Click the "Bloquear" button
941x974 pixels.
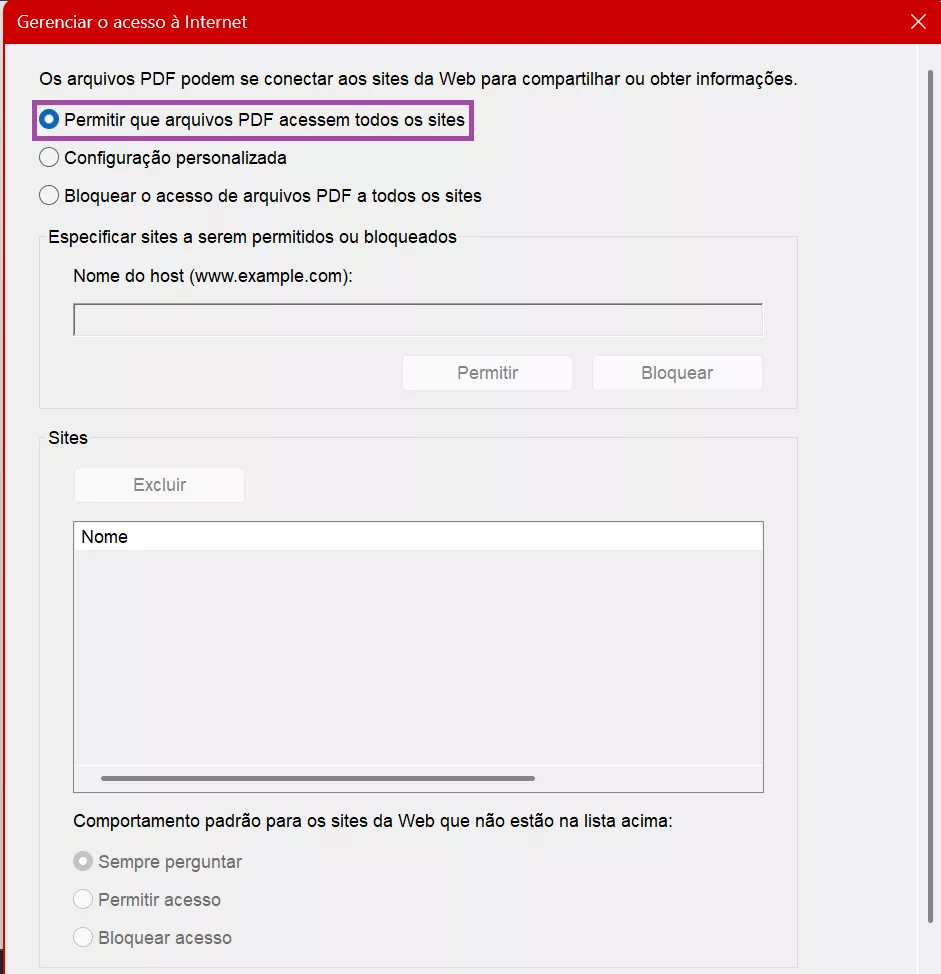[x=677, y=372]
